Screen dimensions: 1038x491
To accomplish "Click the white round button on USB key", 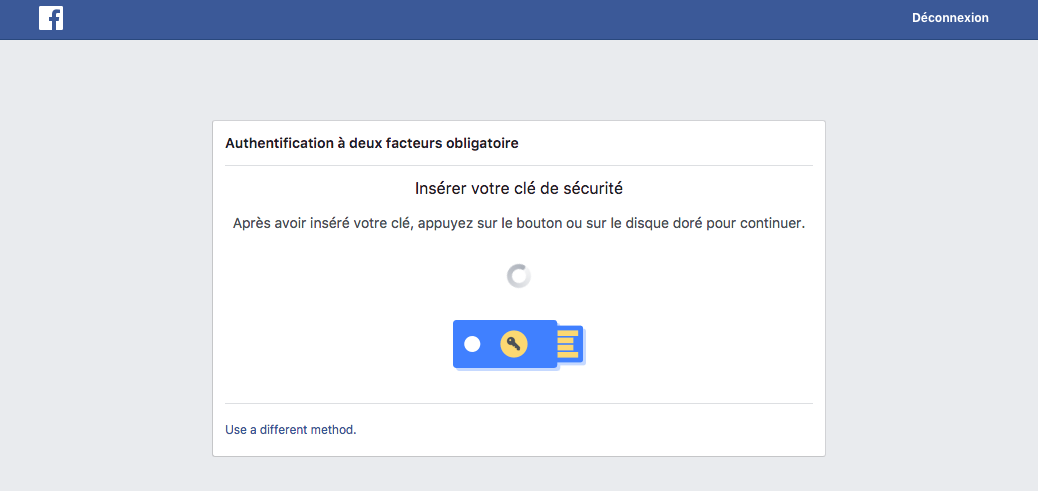I will (x=472, y=344).
